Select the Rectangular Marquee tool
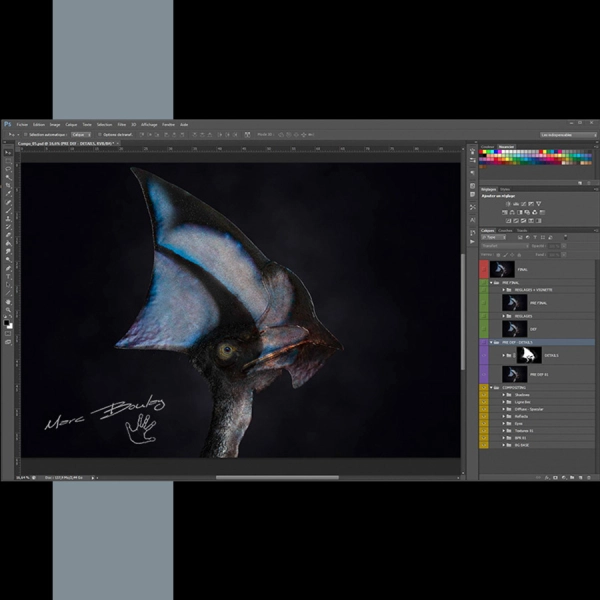 click(8, 161)
